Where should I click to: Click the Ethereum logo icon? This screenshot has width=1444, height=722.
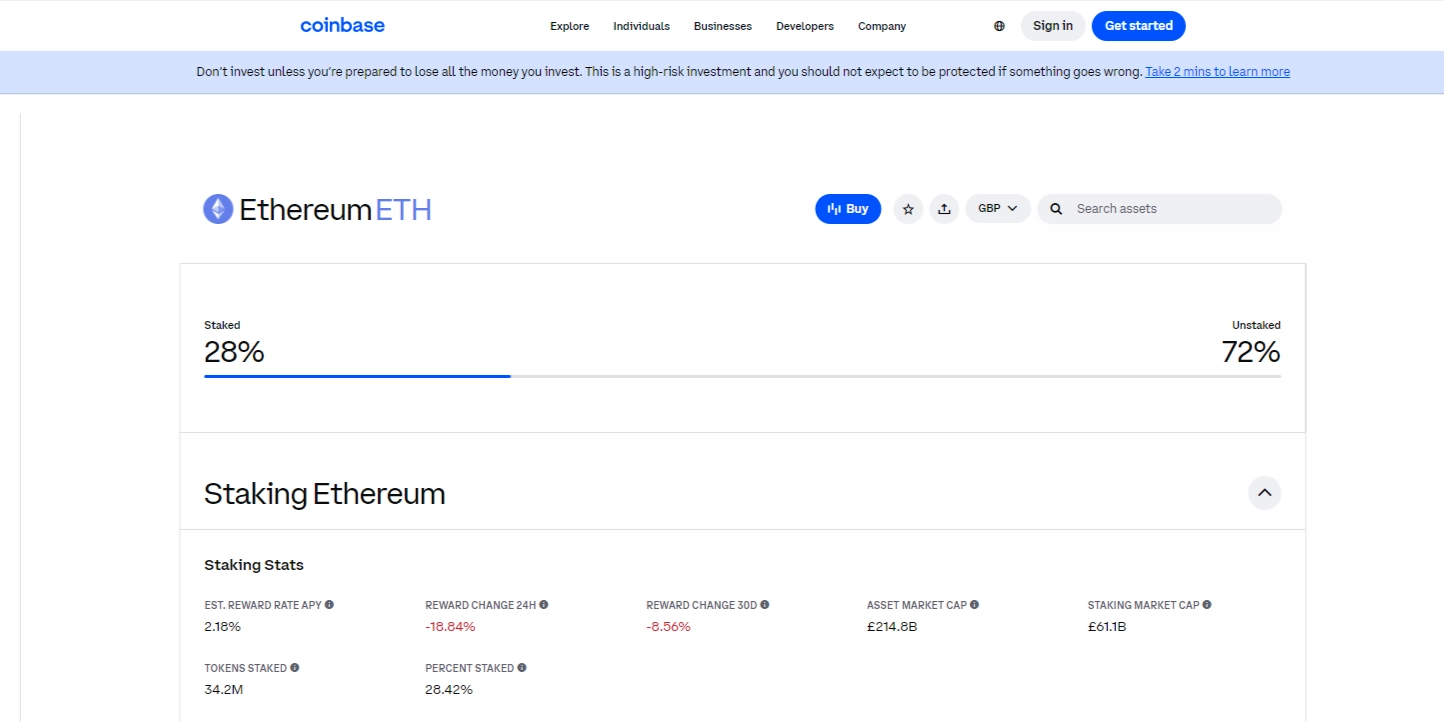pos(218,209)
